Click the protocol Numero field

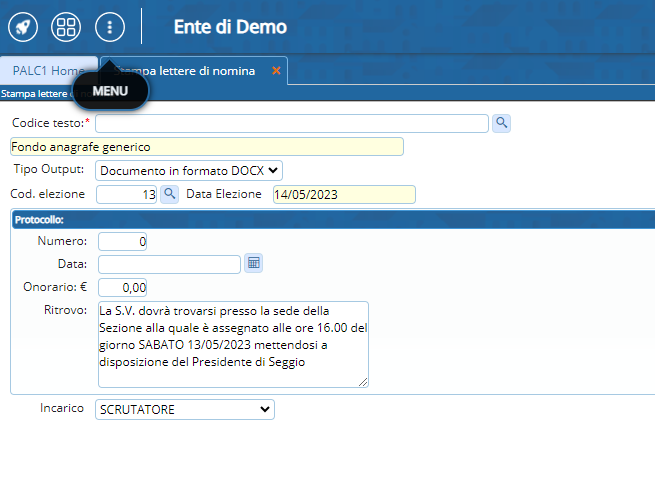point(123,241)
